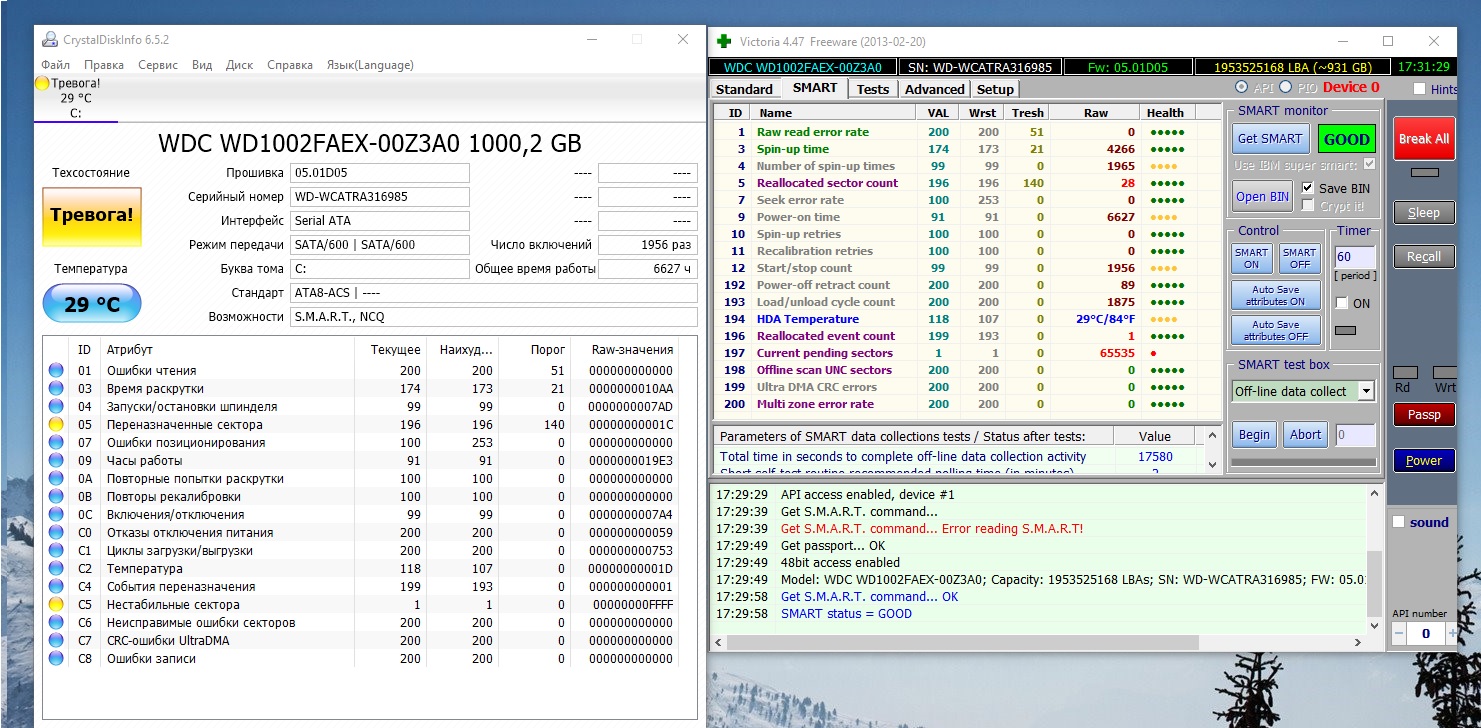Switch to the Tests tab in Victoria

pyautogui.click(x=872, y=89)
